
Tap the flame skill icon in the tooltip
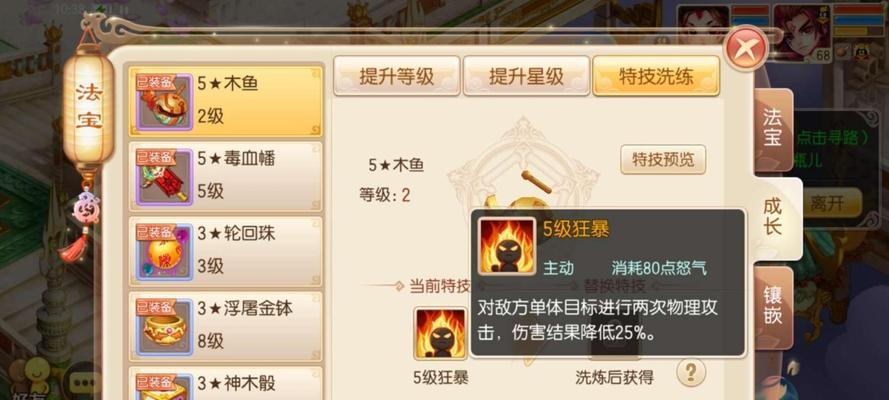point(507,246)
